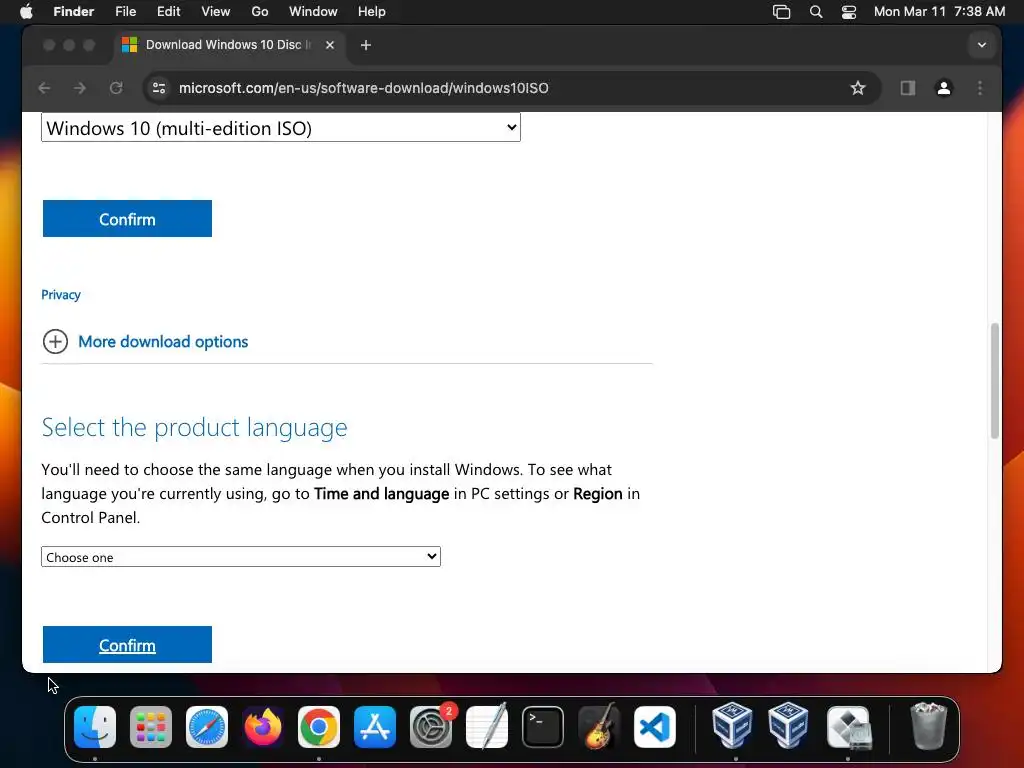The width and height of the screenshot is (1024, 768).
Task: Open Finder from the Dock
Action: pos(95,726)
